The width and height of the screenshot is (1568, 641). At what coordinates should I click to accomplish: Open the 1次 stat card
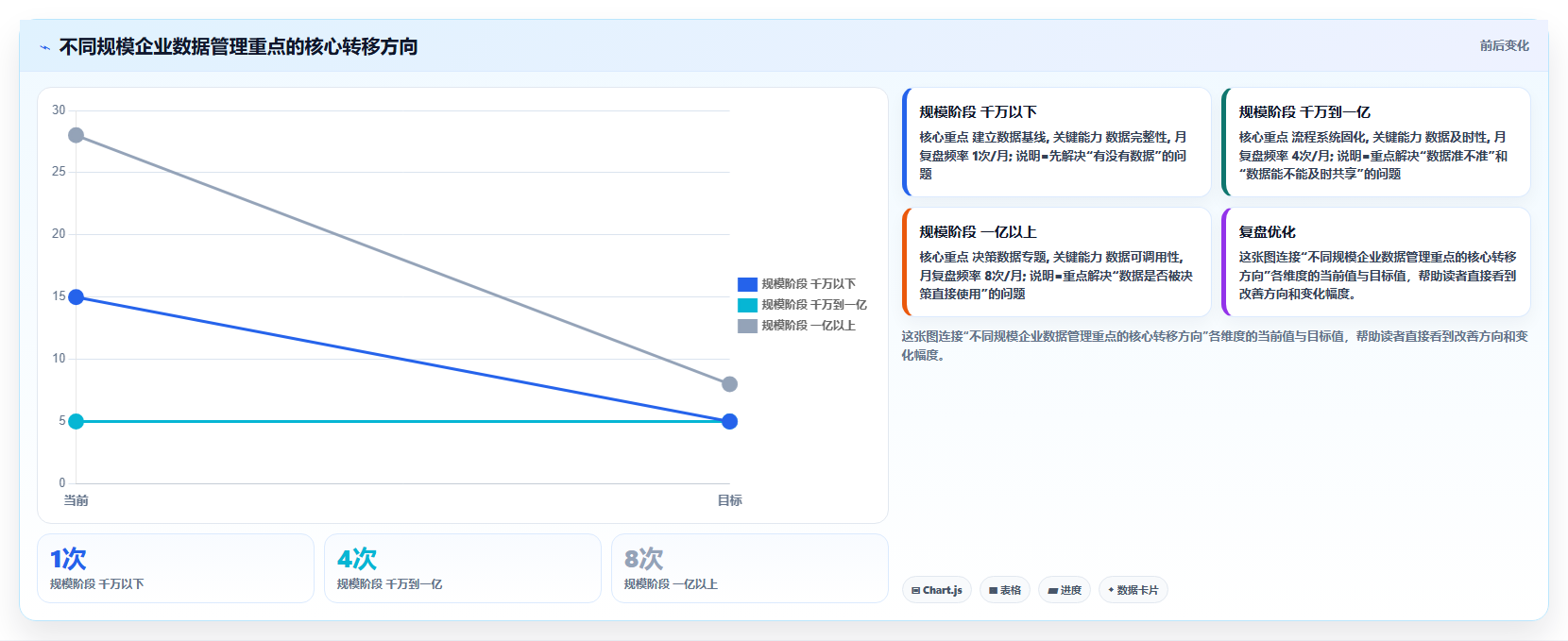pos(176,568)
